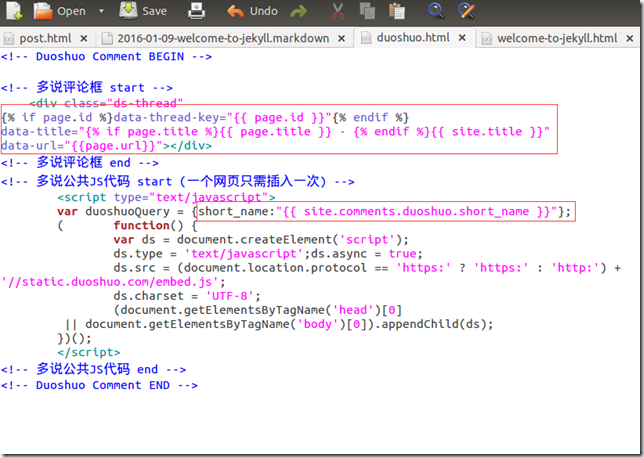Print the document using printer icon
This screenshot has height=458, width=644.
pyautogui.click(x=196, y=11)
